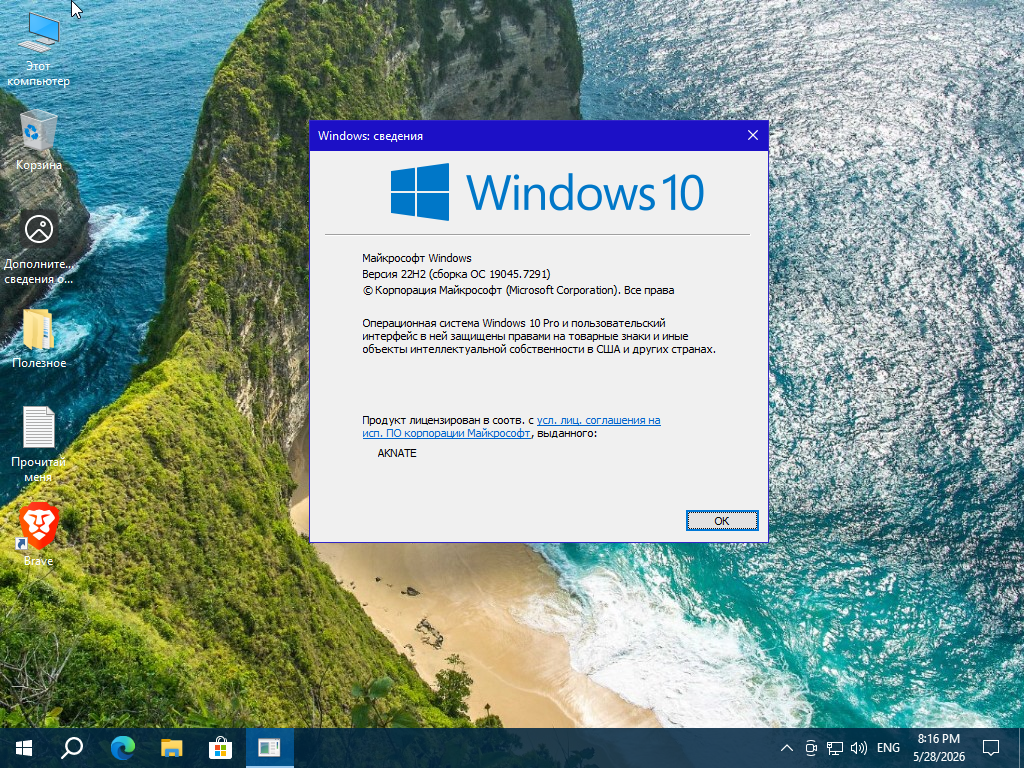This screenshot has height=768, width=1024.
Task: Select the 'Полезное' folder on desktop
Action: (39, 338)
